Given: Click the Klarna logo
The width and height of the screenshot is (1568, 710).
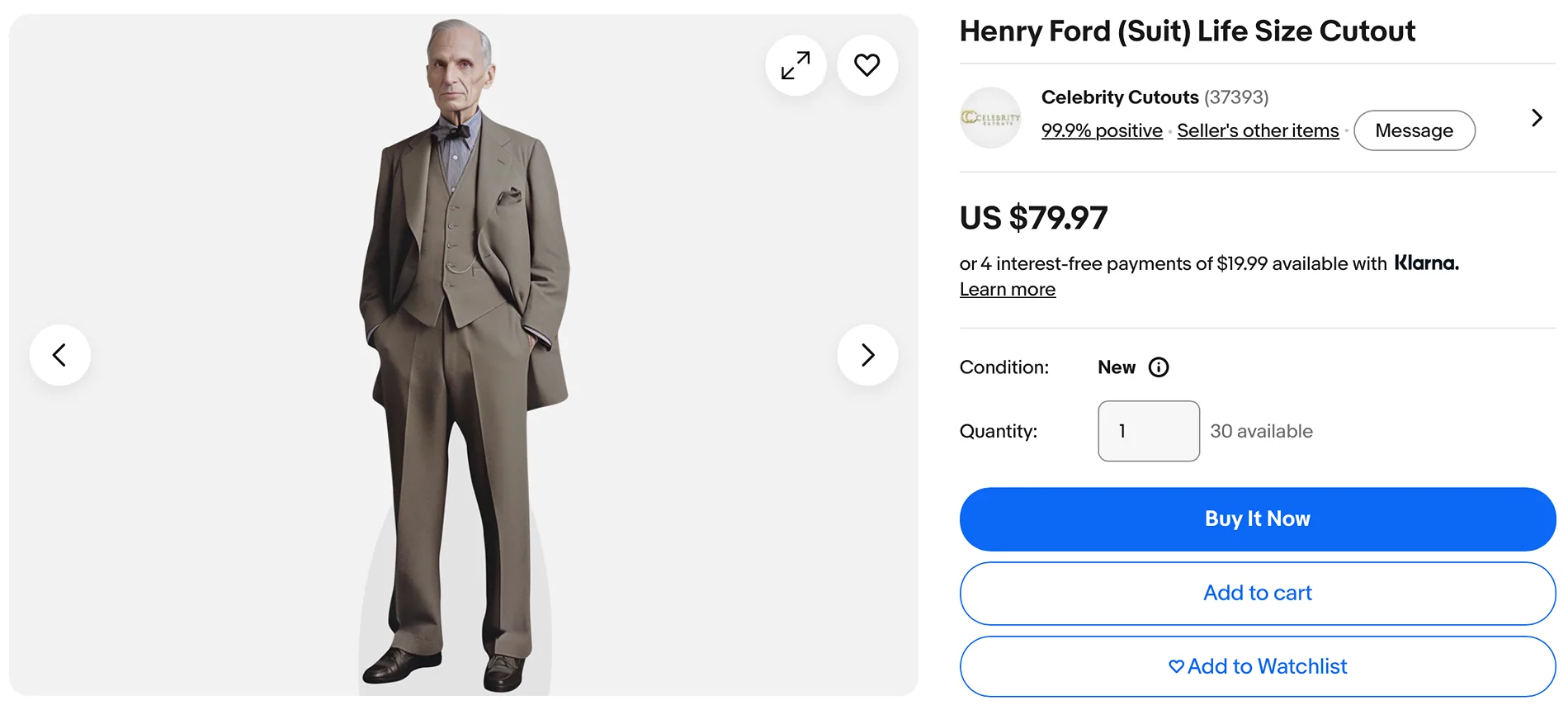Looking at the screenshot, I should point(1426,263).
